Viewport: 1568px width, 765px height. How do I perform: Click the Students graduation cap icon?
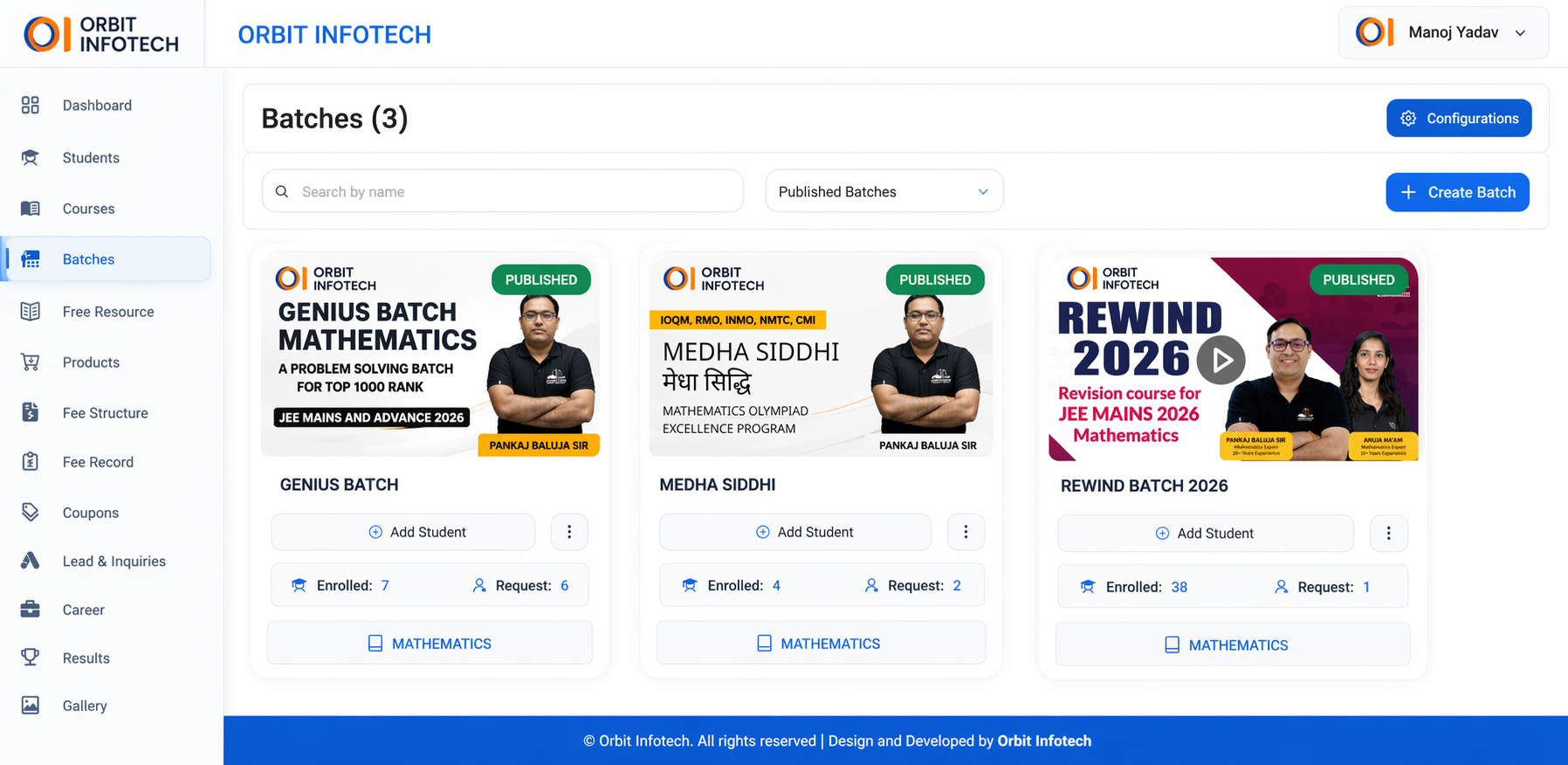[x=31, y=158]
